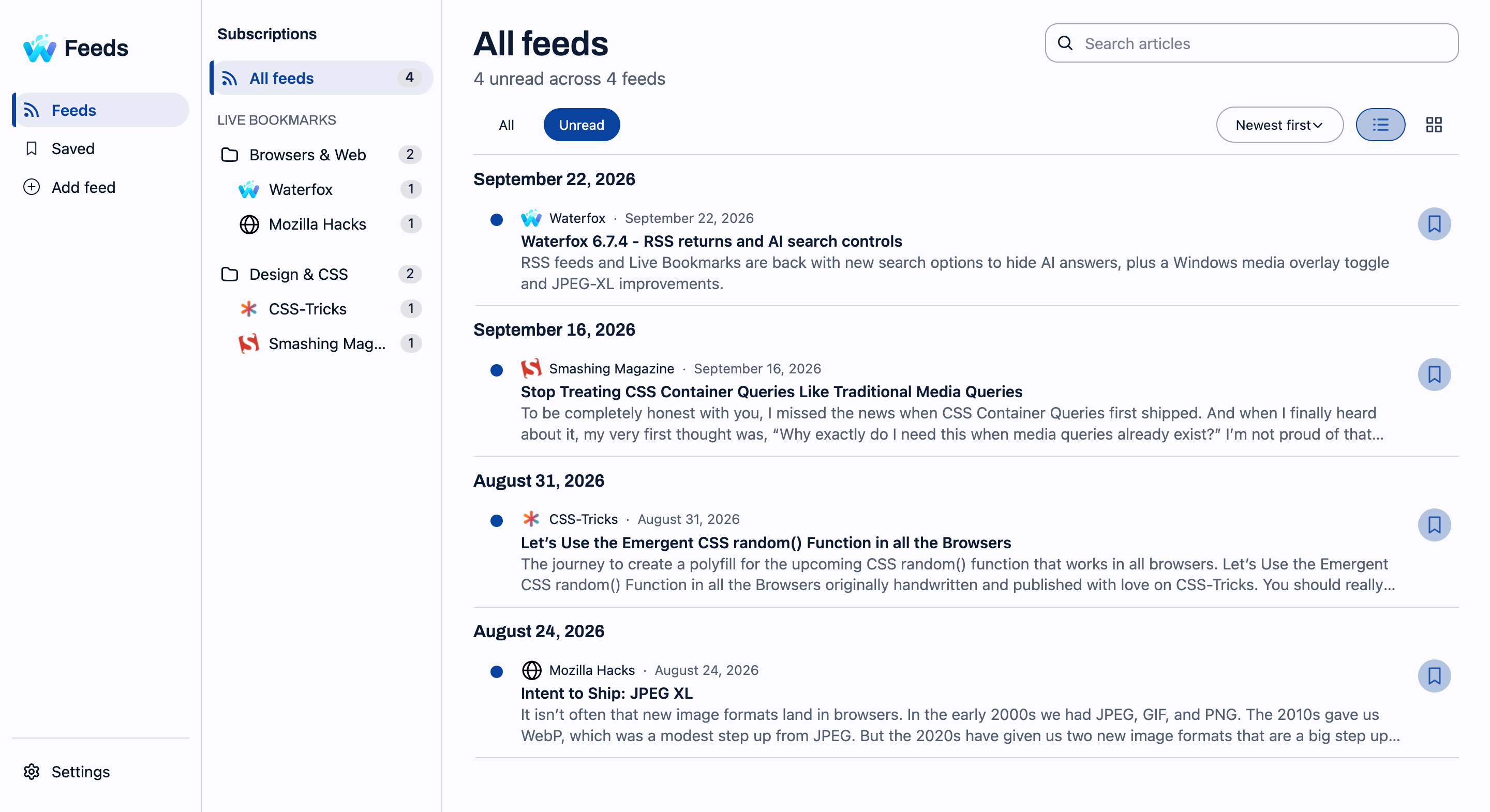
Task: Select the CSS-Tricks feed subscription
Action: 330,309
